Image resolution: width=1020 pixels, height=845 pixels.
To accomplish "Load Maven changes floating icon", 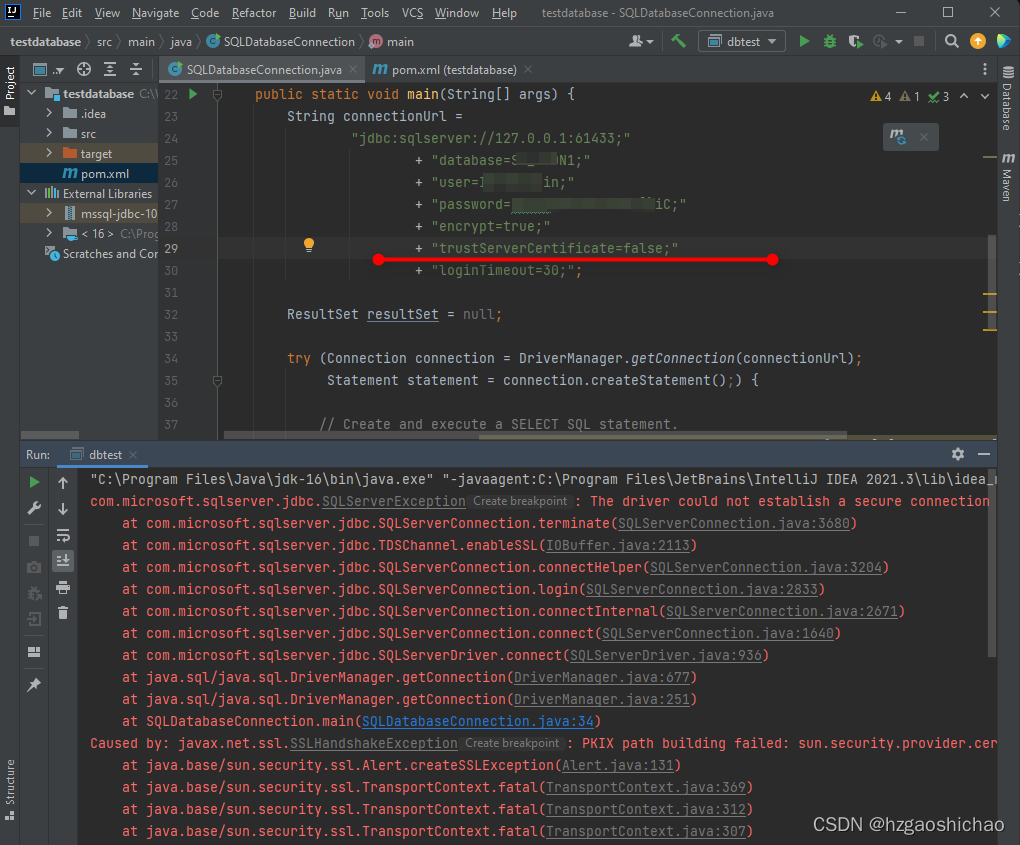I will pyautogui.click(x=898, y=137).
